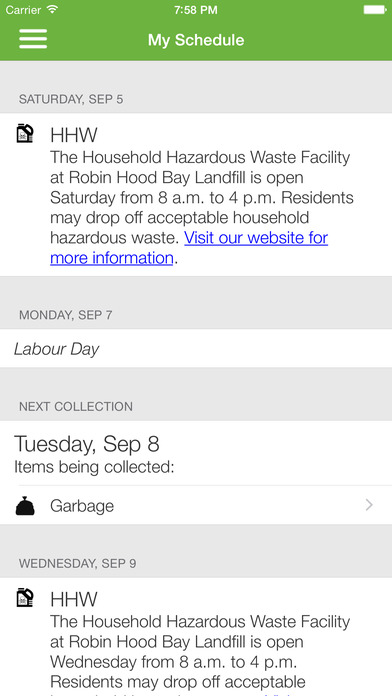Screen dimensions: 392x696
Task: Tap the NEXT COLLECTION section header
Action: point(76,407)
